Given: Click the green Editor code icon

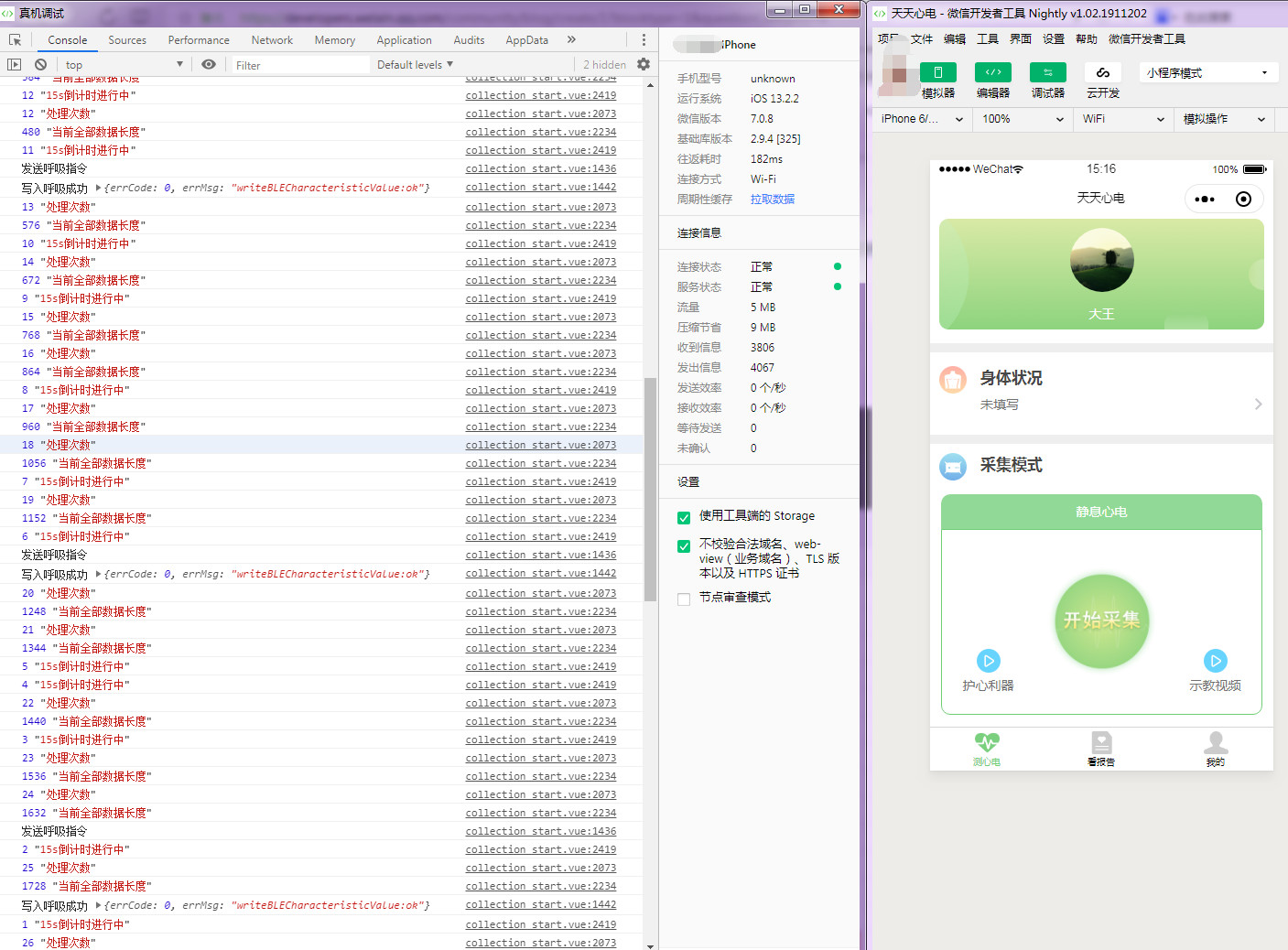Looking at the screenshot, I should click(x=992, y=73).
